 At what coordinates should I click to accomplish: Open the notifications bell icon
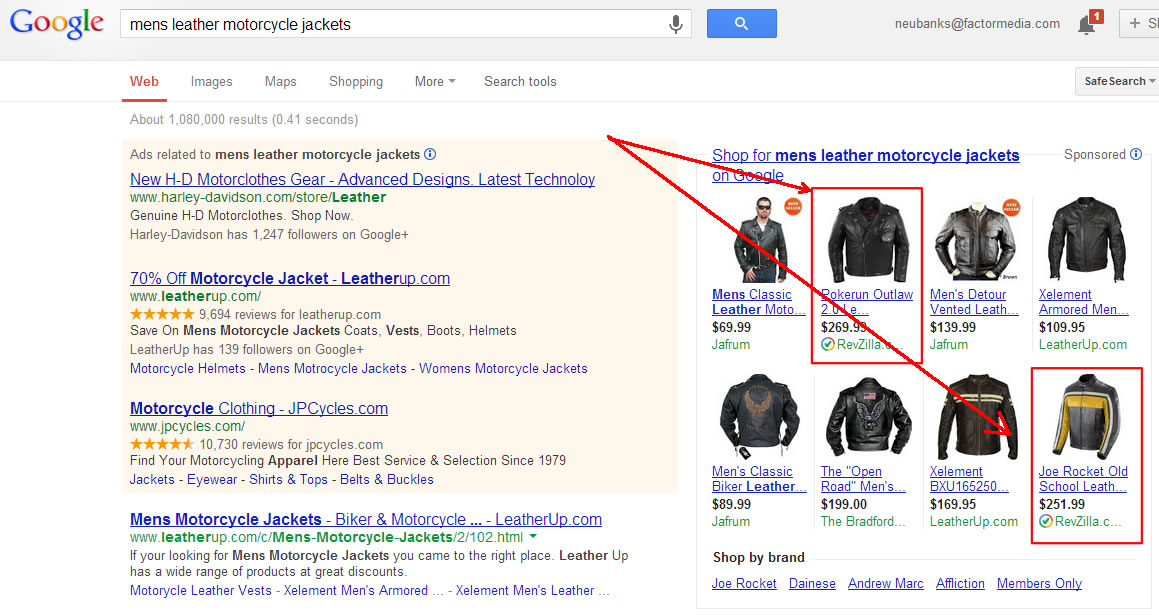(x=1086, y=25)
